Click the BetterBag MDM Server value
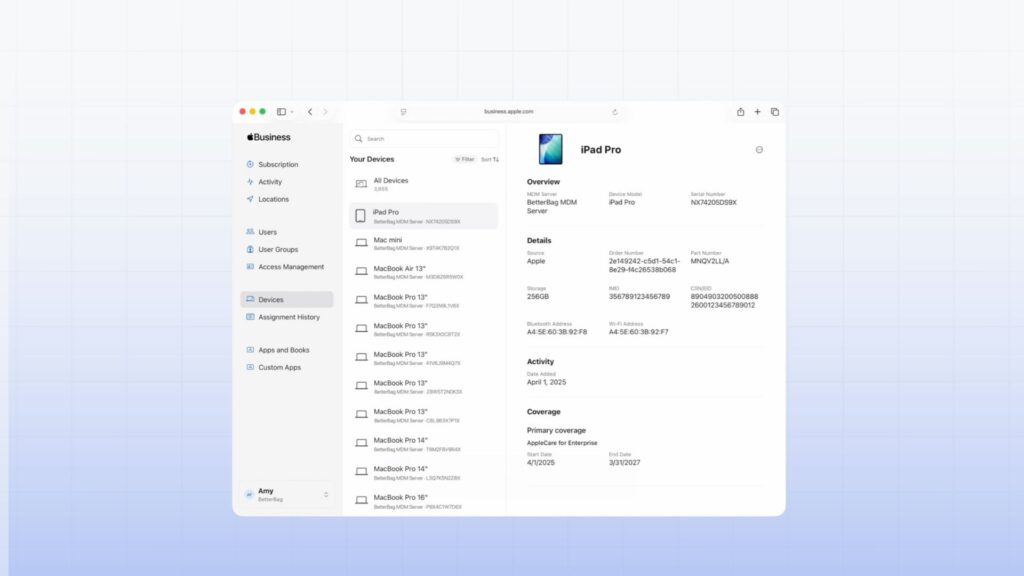1024x576 pixels. tap(552, 206)
